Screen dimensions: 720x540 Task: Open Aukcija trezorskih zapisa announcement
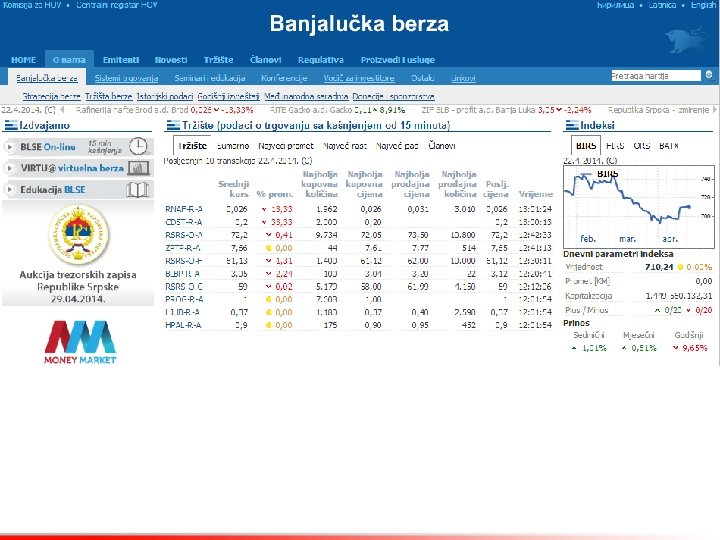click(78, 287)
